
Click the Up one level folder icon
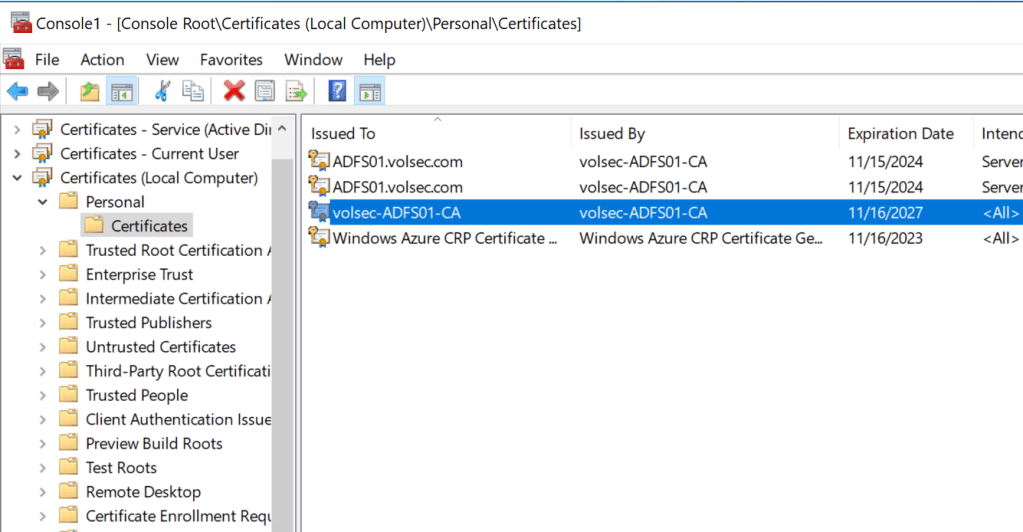pos(90,92)
